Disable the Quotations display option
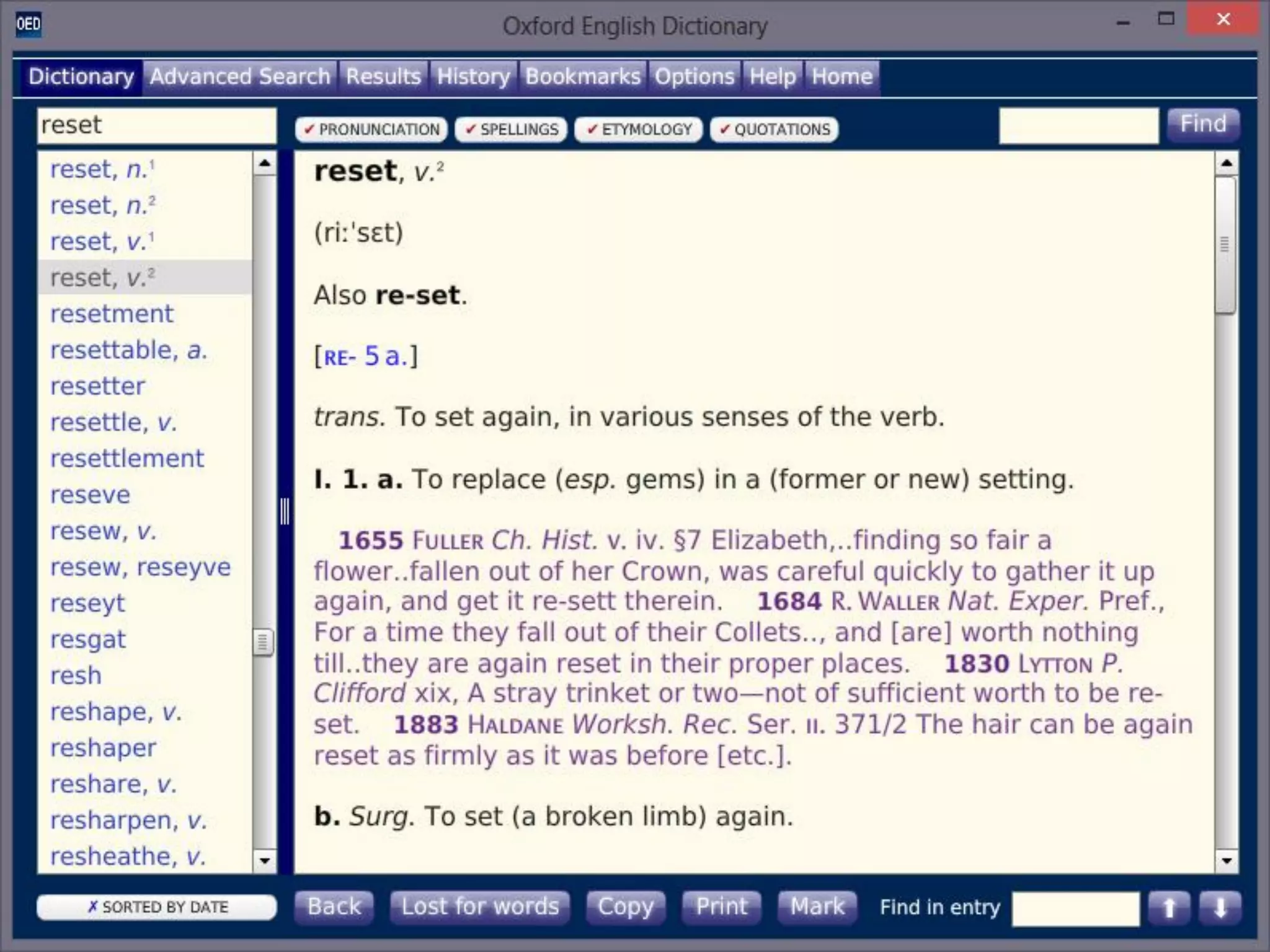1270x952 pixels. pyautogui.click(x=774, y=130)
